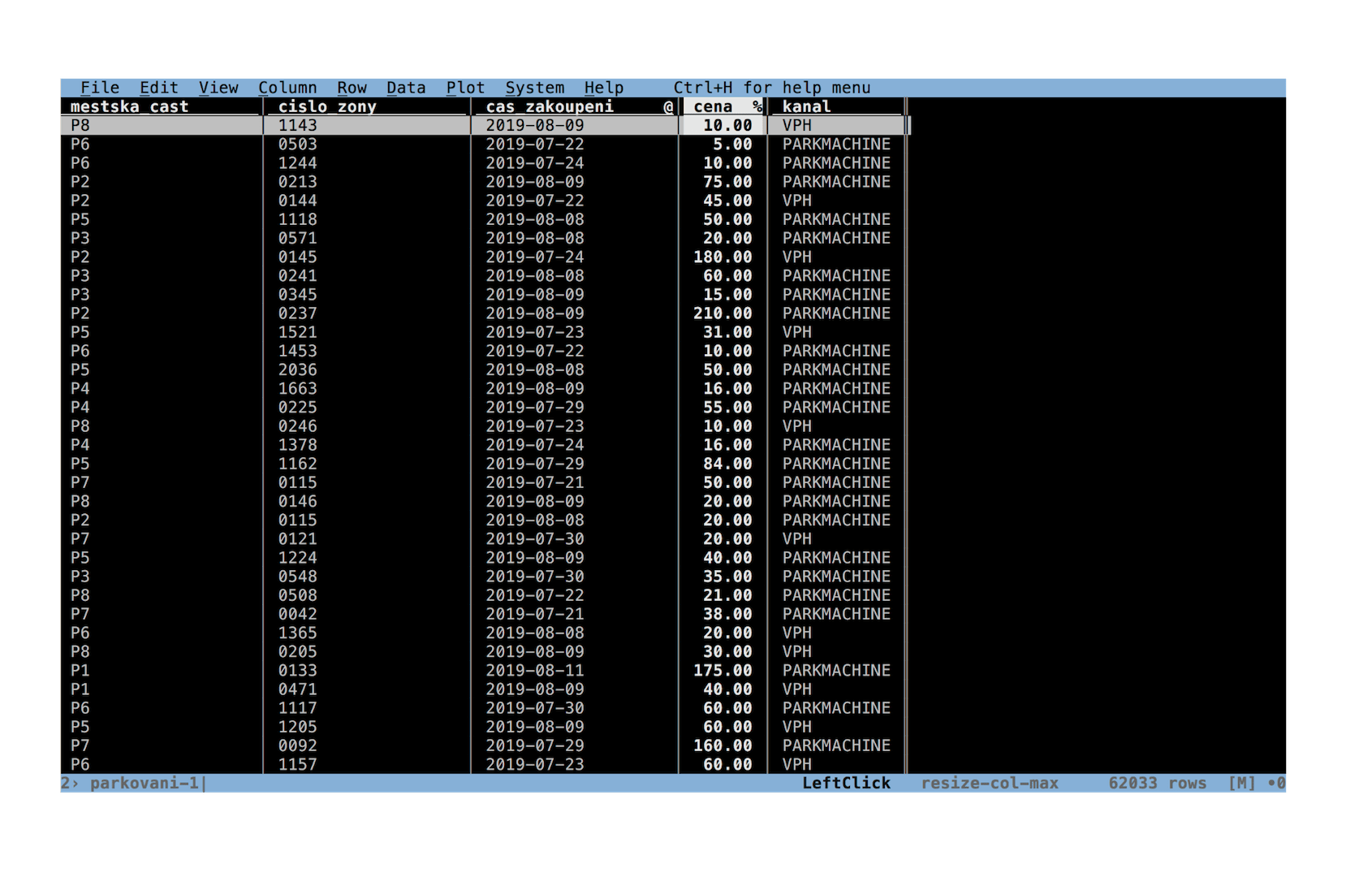The width and height of the screenshot is (1372, 877).
Task: Open the File menu
Action: 100,88
